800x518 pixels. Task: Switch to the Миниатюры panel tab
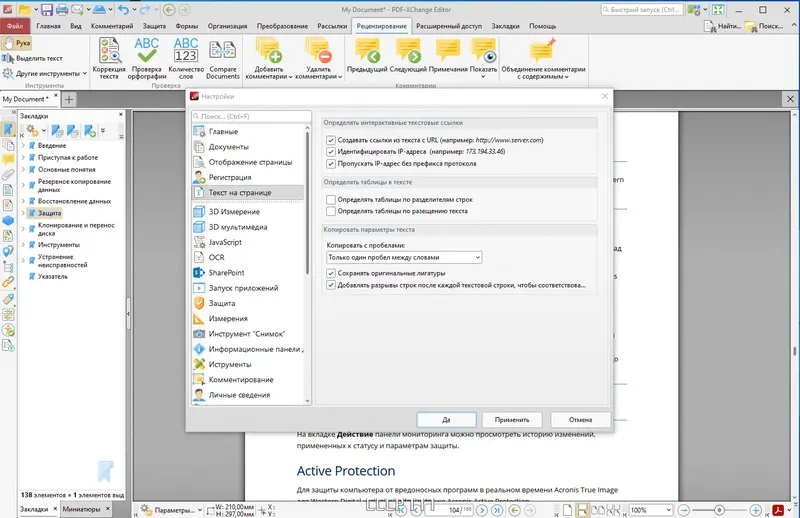(x=81, y=509)
